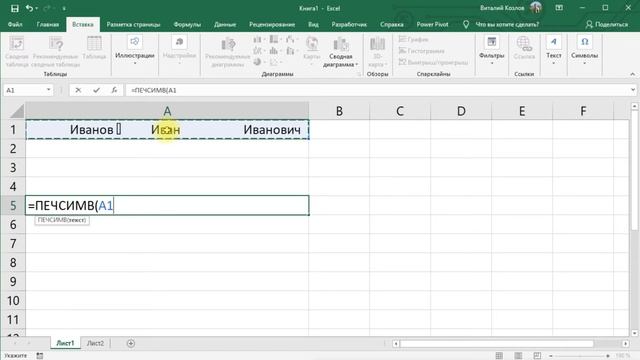
Task: Click cell A1 containing Иванов Иван Иванович
Action: [x=167, y=129]
